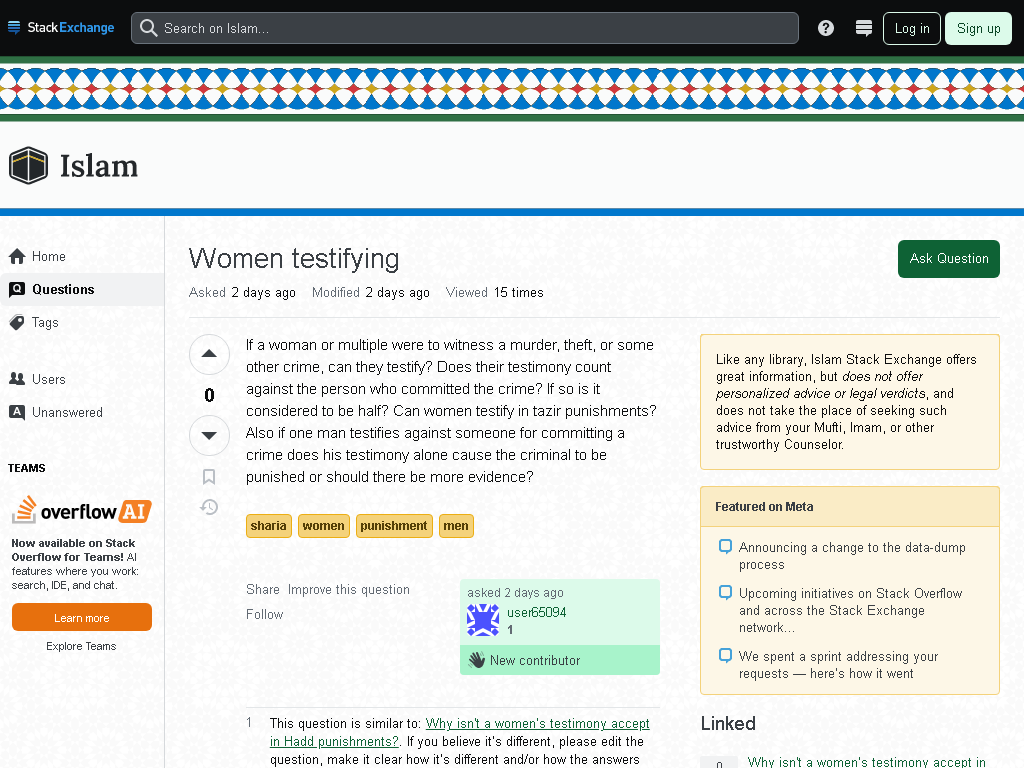Open Upcoming initiatives on Stack Overflow post
This screenshot has height=768, width=1024.
point(850,610)
